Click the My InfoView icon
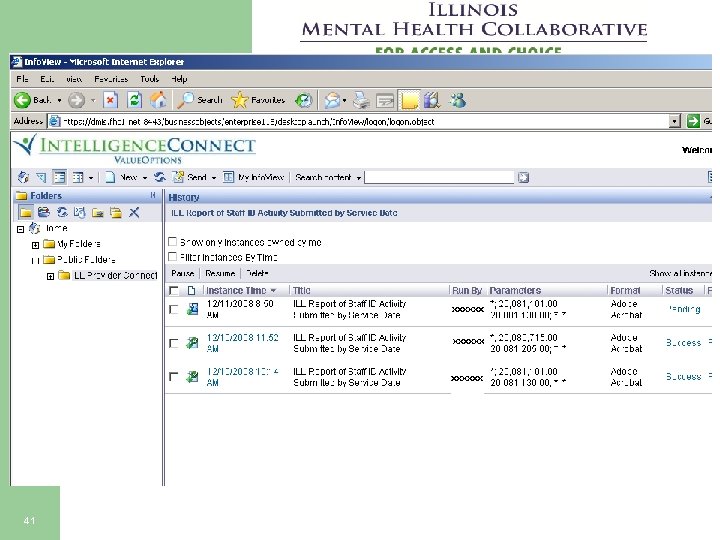The image size is (720, 540). 229,177
